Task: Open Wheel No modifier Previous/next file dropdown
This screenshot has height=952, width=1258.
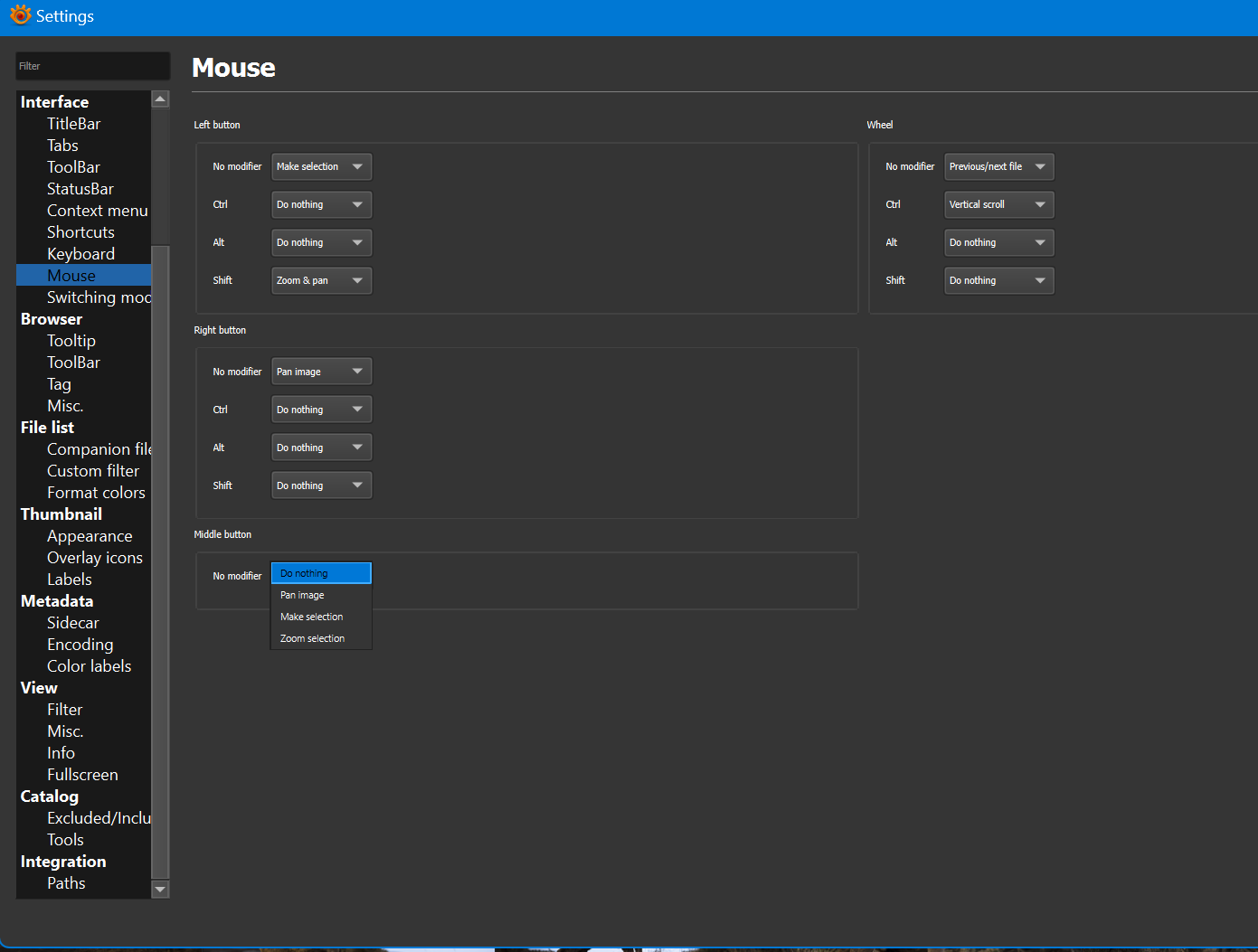Action: (998, 166)
